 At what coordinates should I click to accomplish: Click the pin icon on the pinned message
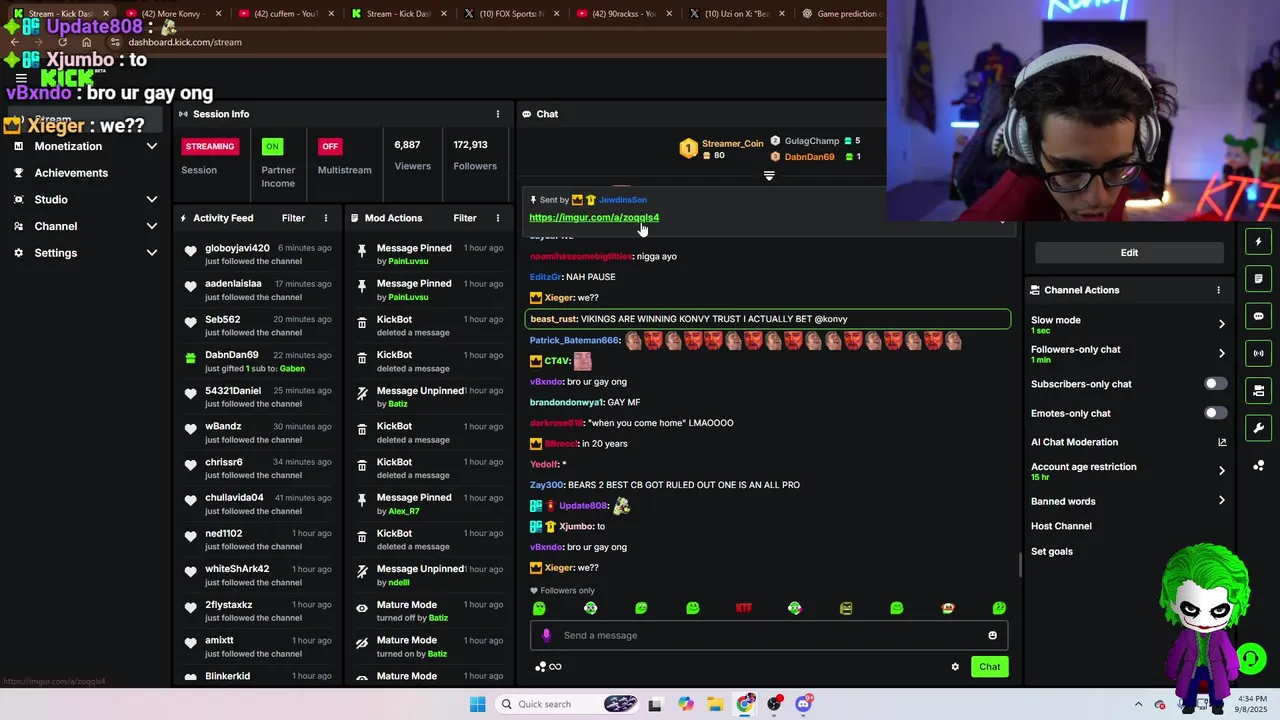[x=533, y=200]
